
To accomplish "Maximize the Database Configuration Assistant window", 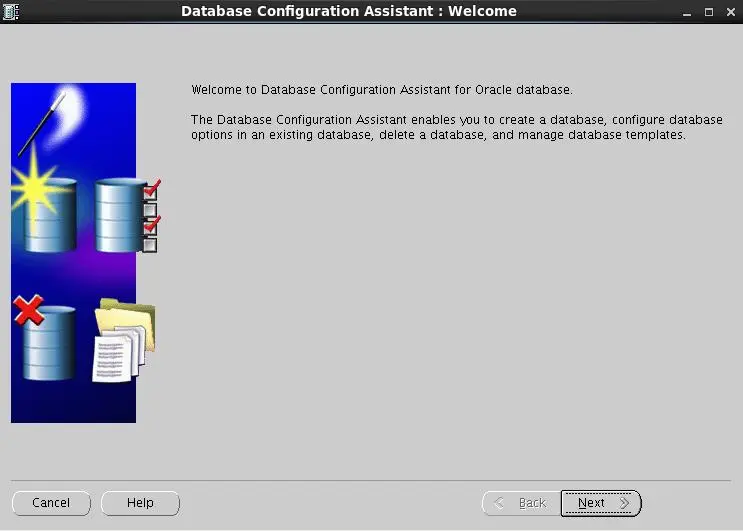I will [x=709, y=12].
